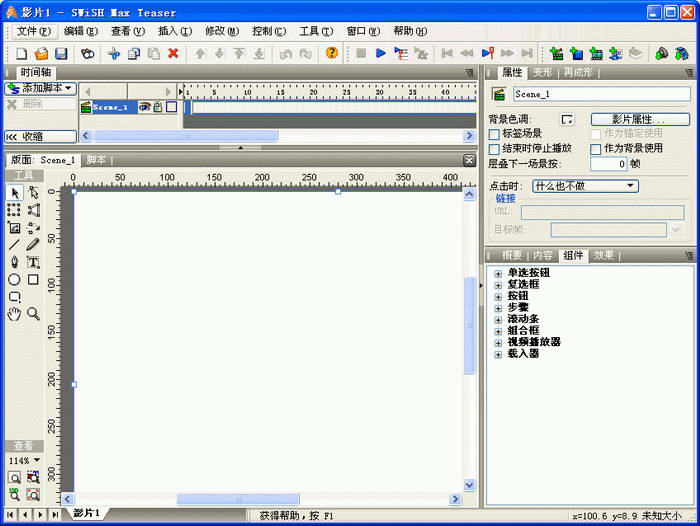This screenshot has height=526, width=700.
Task: Select the Zoom magnifier tool
Action: pos(33,314)
